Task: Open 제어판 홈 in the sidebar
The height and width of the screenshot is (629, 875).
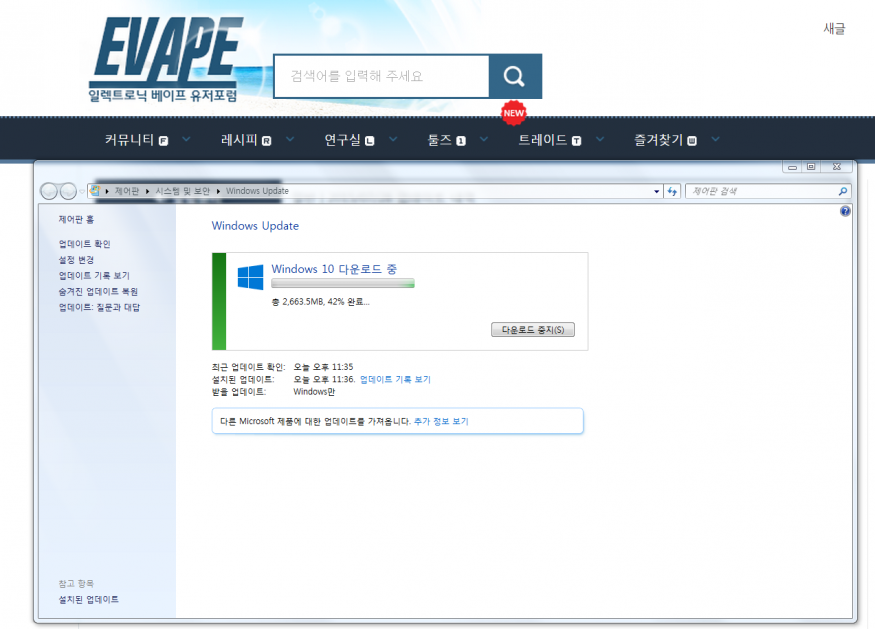Action: pyautogui.click(x=76, y=219)
